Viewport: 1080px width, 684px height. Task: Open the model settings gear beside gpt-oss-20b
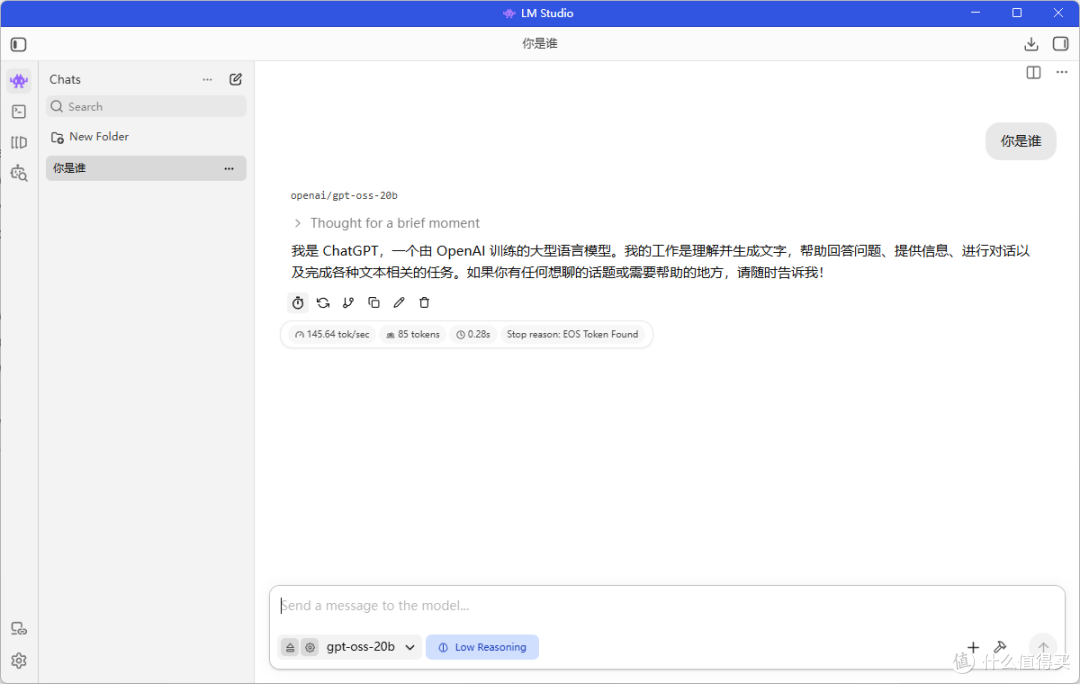[x=310, y=647]
